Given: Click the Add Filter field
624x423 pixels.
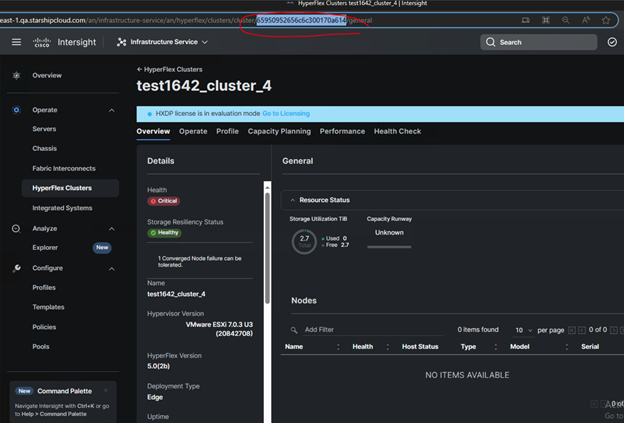Looking at the screenshot, I should pyautogui.click(x=373, y=329).
